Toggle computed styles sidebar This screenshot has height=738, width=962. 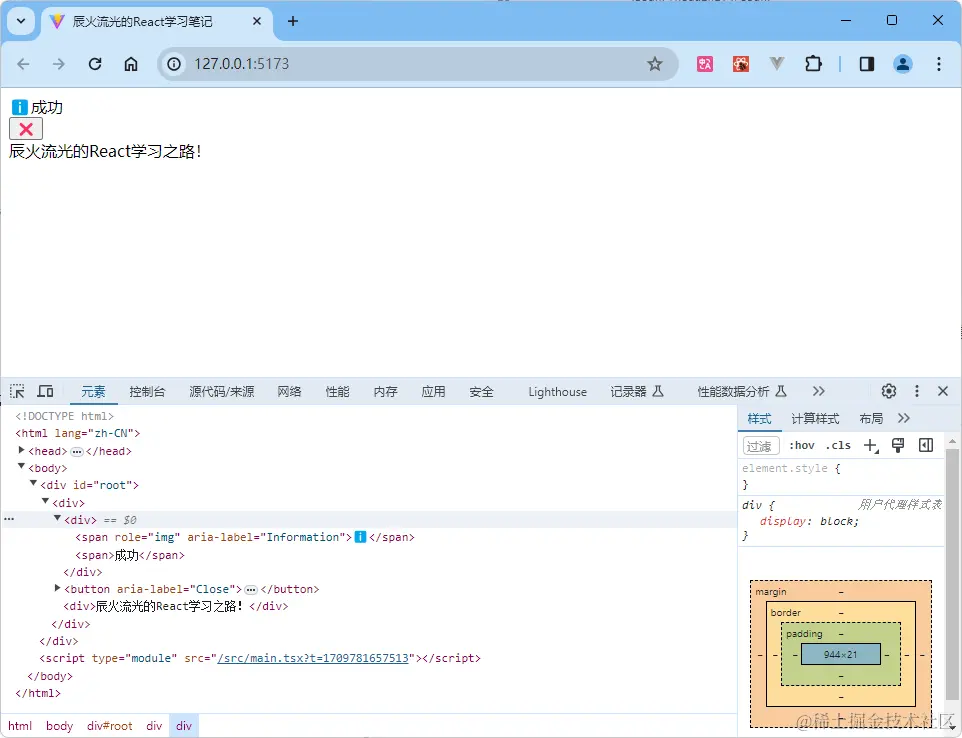pos(926,446)
